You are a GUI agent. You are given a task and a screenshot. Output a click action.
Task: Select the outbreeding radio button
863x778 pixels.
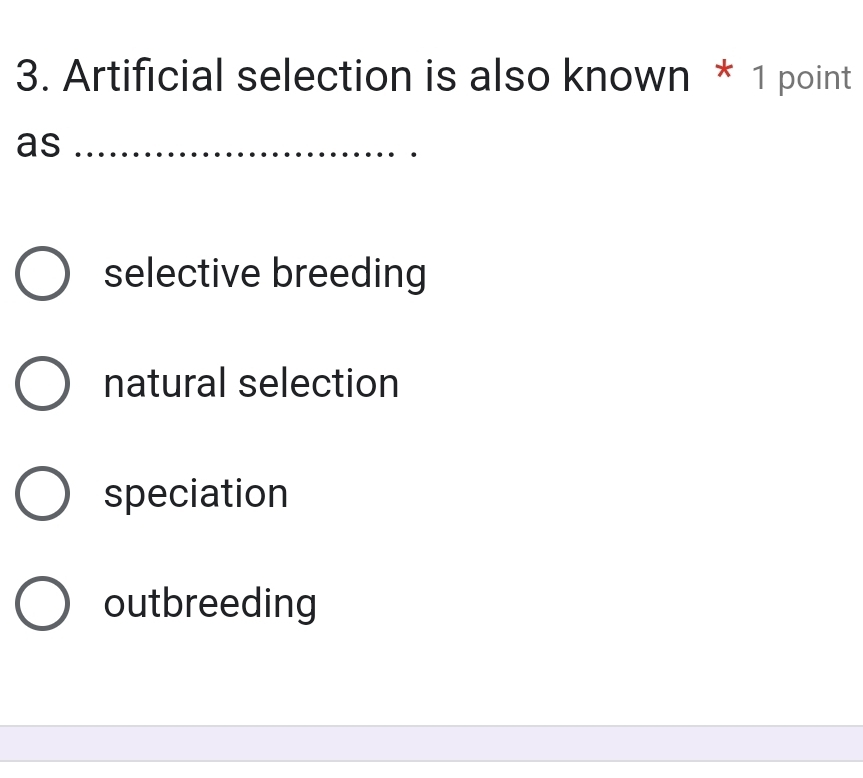coord(42,603)
